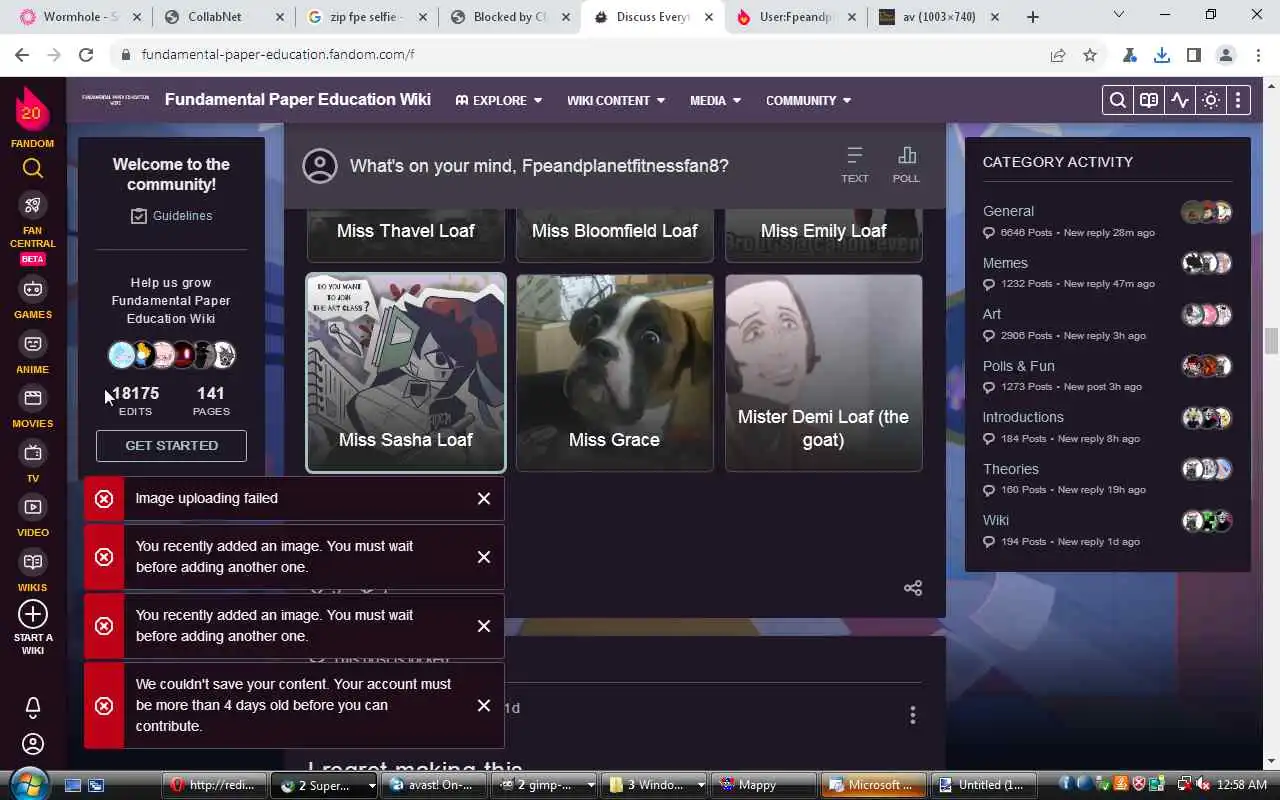Switch to the User:Fpeandp browser tab
The height and width of the screenshot is (800, 1280).
[798, 17]
